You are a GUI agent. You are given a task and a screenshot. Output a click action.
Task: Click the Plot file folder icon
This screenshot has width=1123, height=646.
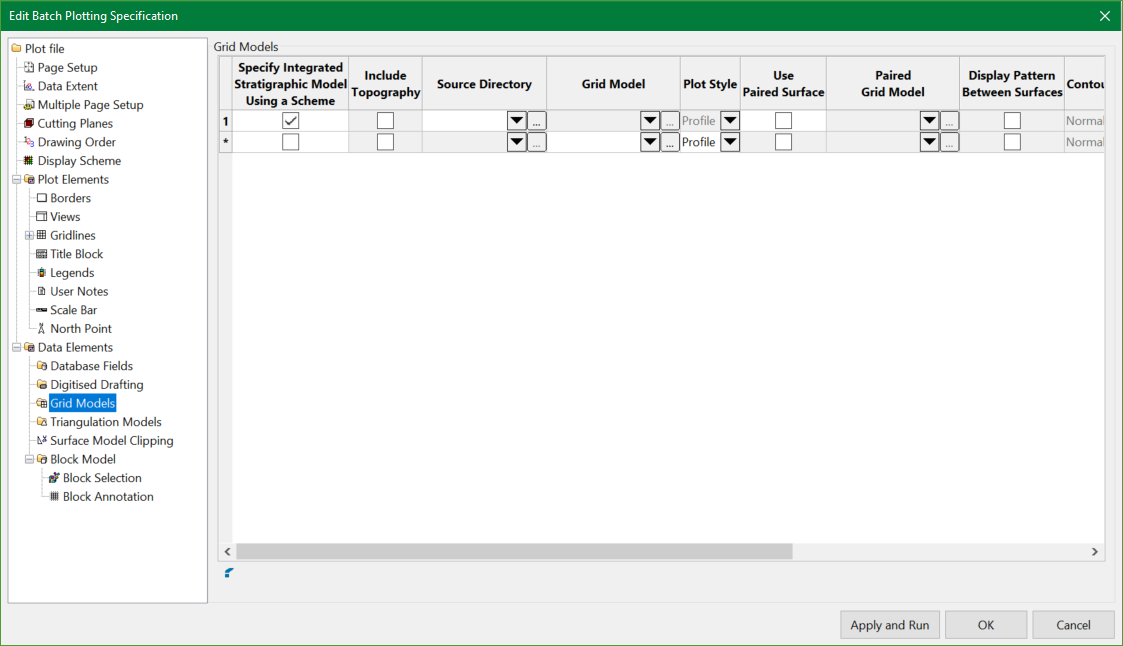click(x=16, y=49)
